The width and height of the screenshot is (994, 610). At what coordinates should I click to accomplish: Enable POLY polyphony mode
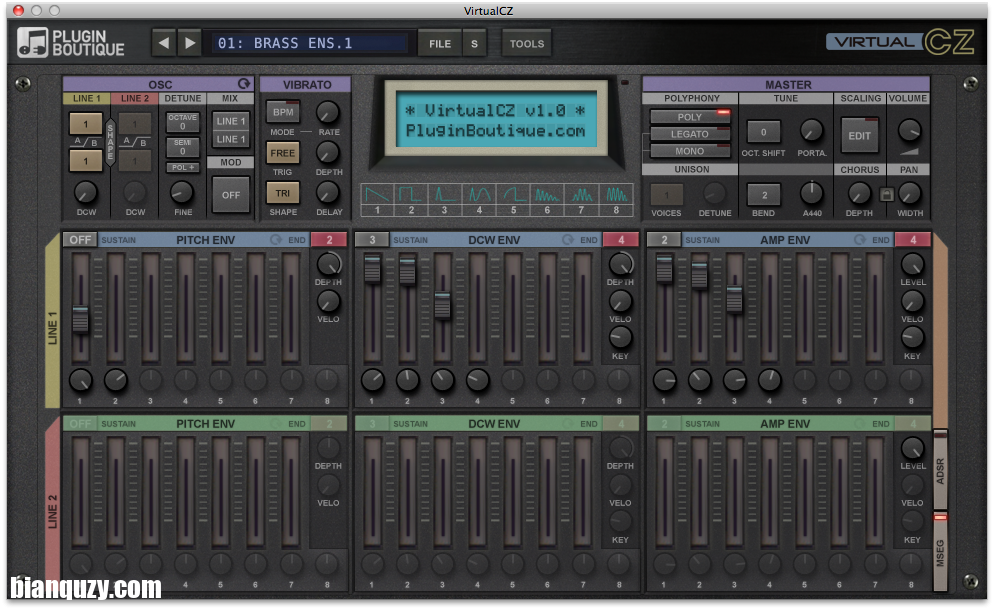[690, 117]
